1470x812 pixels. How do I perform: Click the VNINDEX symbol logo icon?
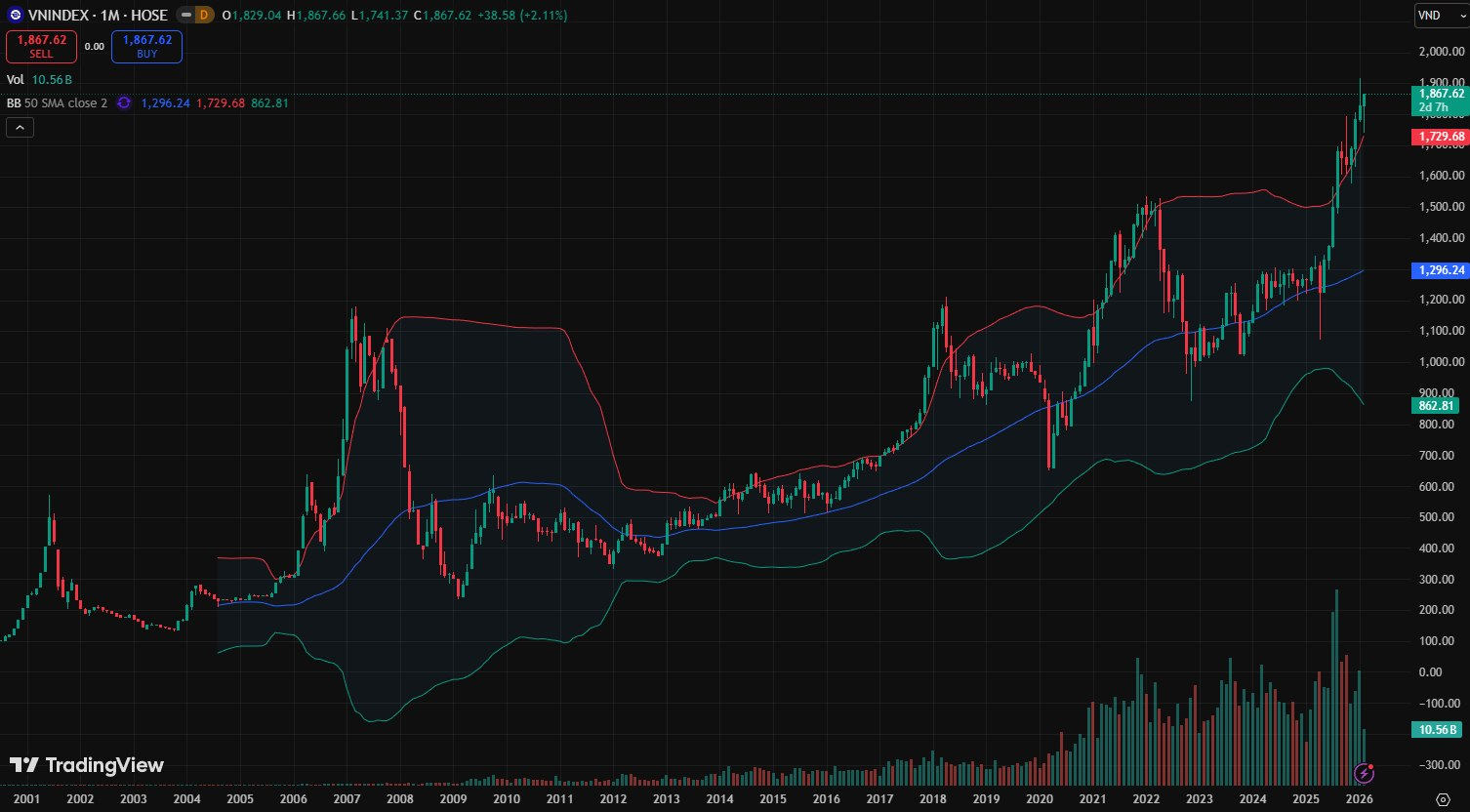click(15, 16)
